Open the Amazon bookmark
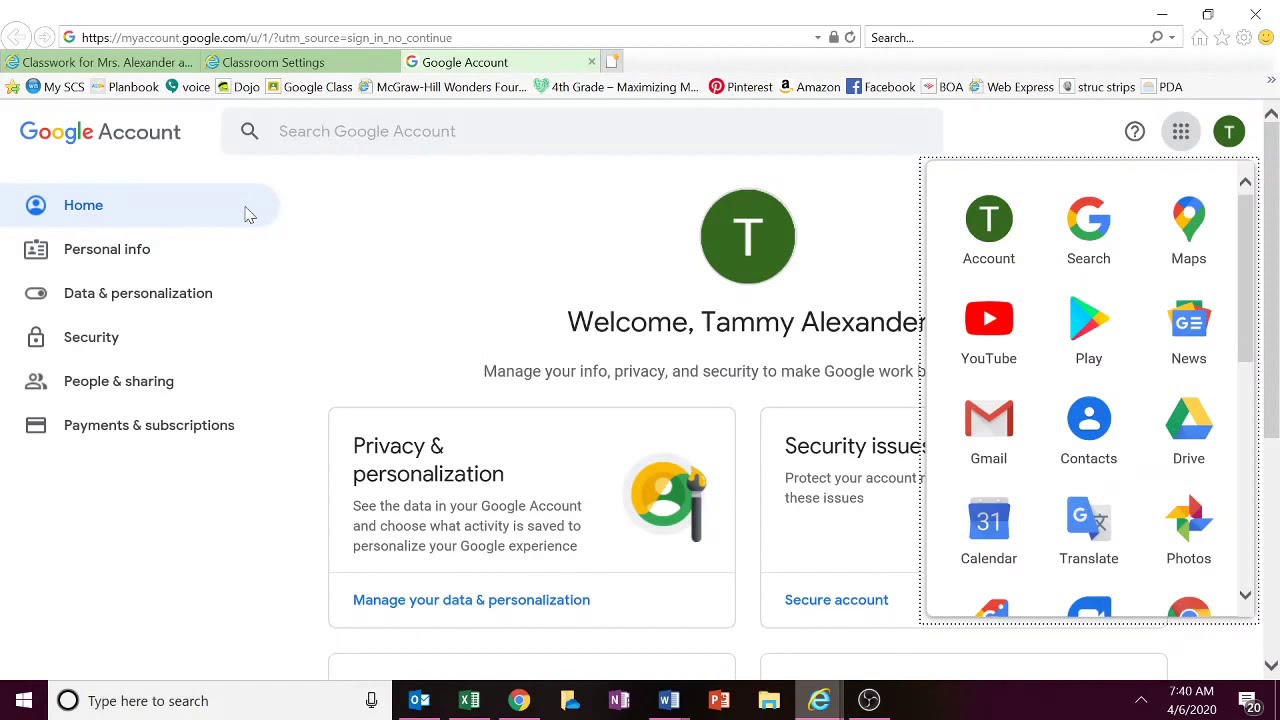This screenshot has height=720, width=1280. click(x=809, y=87)
